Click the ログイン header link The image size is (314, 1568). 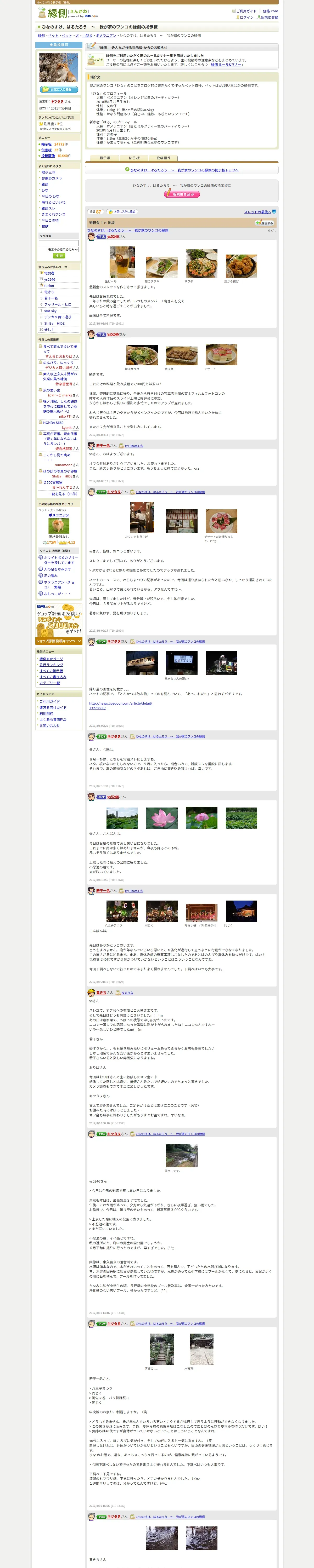[246, 18]
